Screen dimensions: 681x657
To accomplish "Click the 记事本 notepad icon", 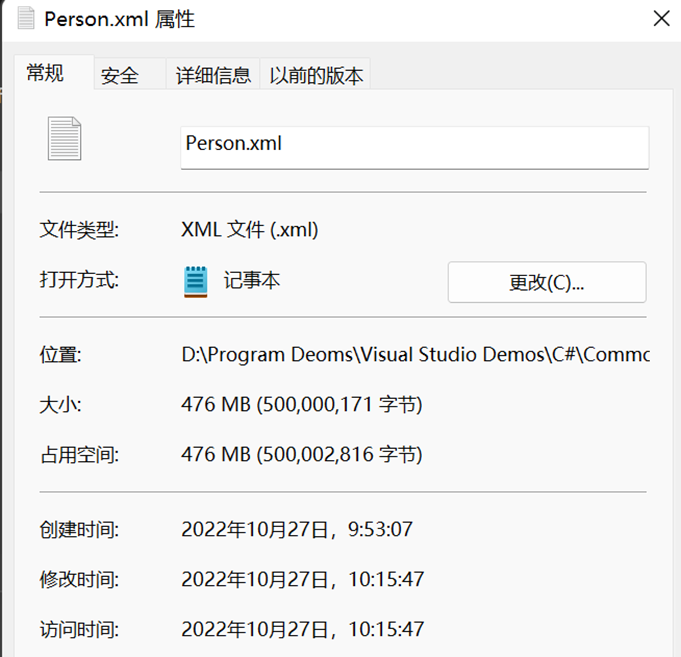I will pos(195,281).
